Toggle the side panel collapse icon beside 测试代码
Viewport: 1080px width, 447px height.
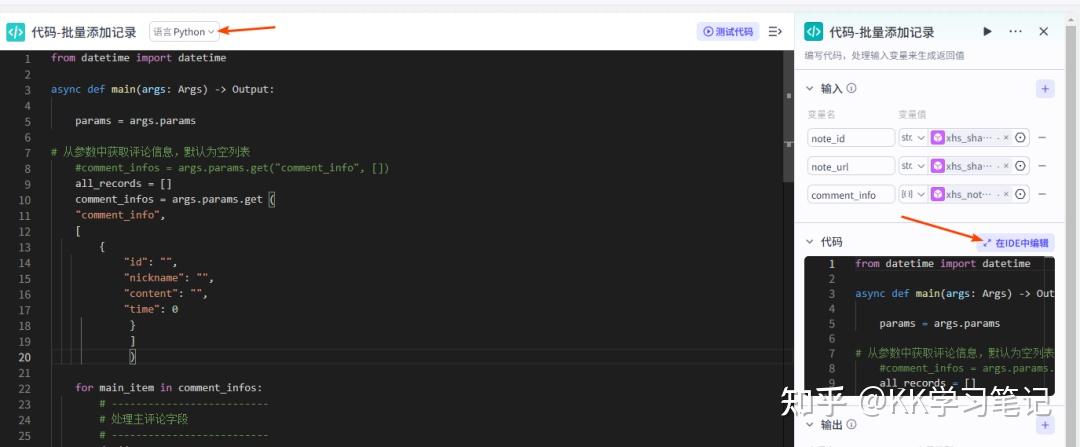tap(775, 32)
